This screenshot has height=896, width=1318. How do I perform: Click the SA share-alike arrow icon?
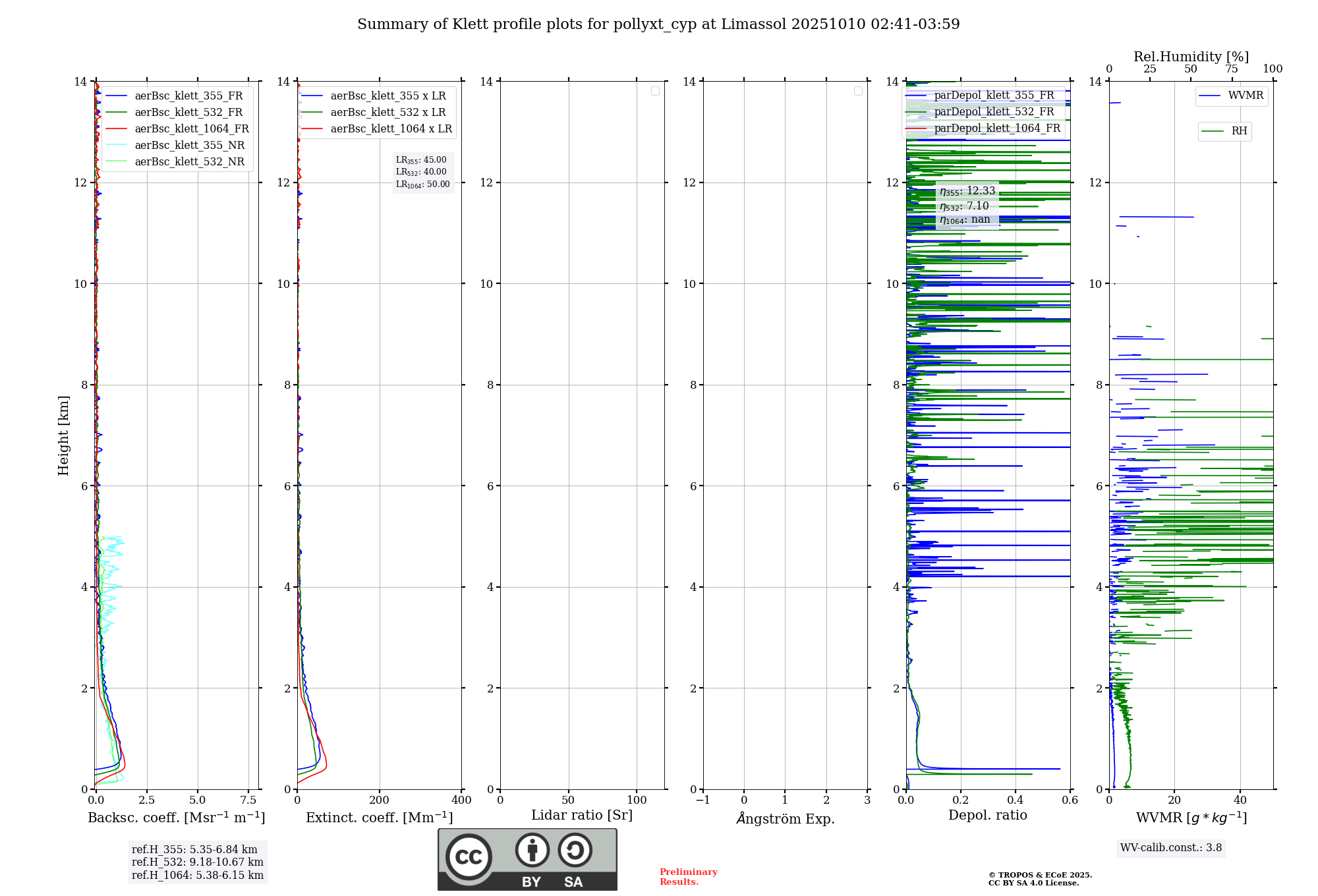click(x=575, y=850)
